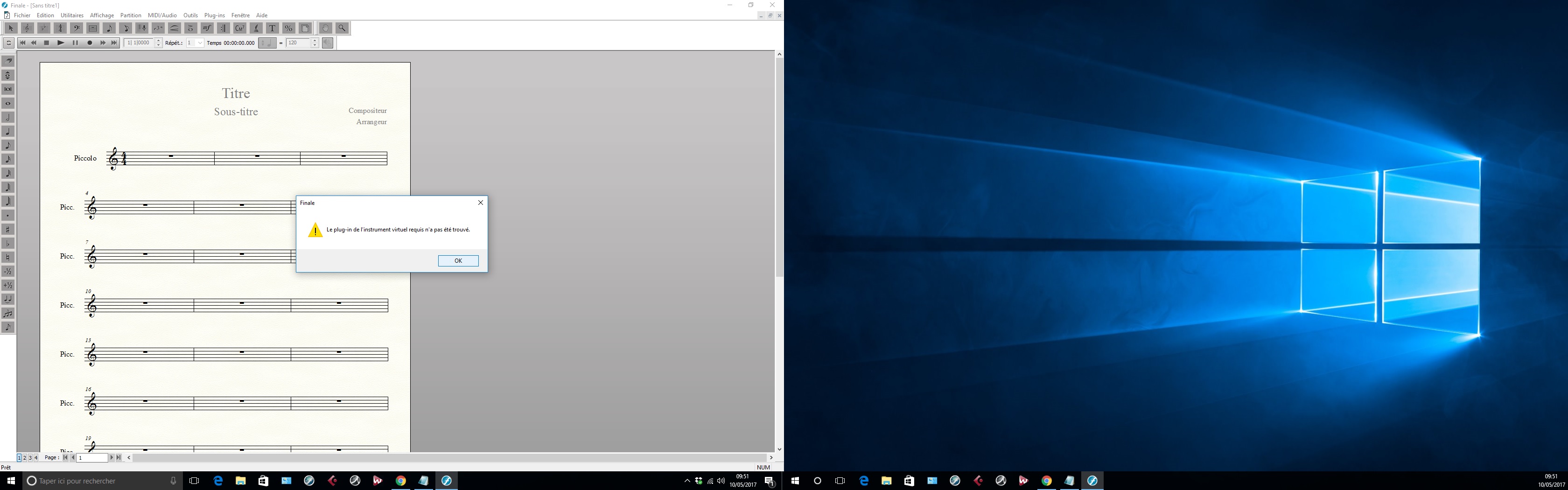The width and height of the screenshot is (1568, 490).
Task: Open the MIDI/Audio menu
Action: click(x=162, y=15)
